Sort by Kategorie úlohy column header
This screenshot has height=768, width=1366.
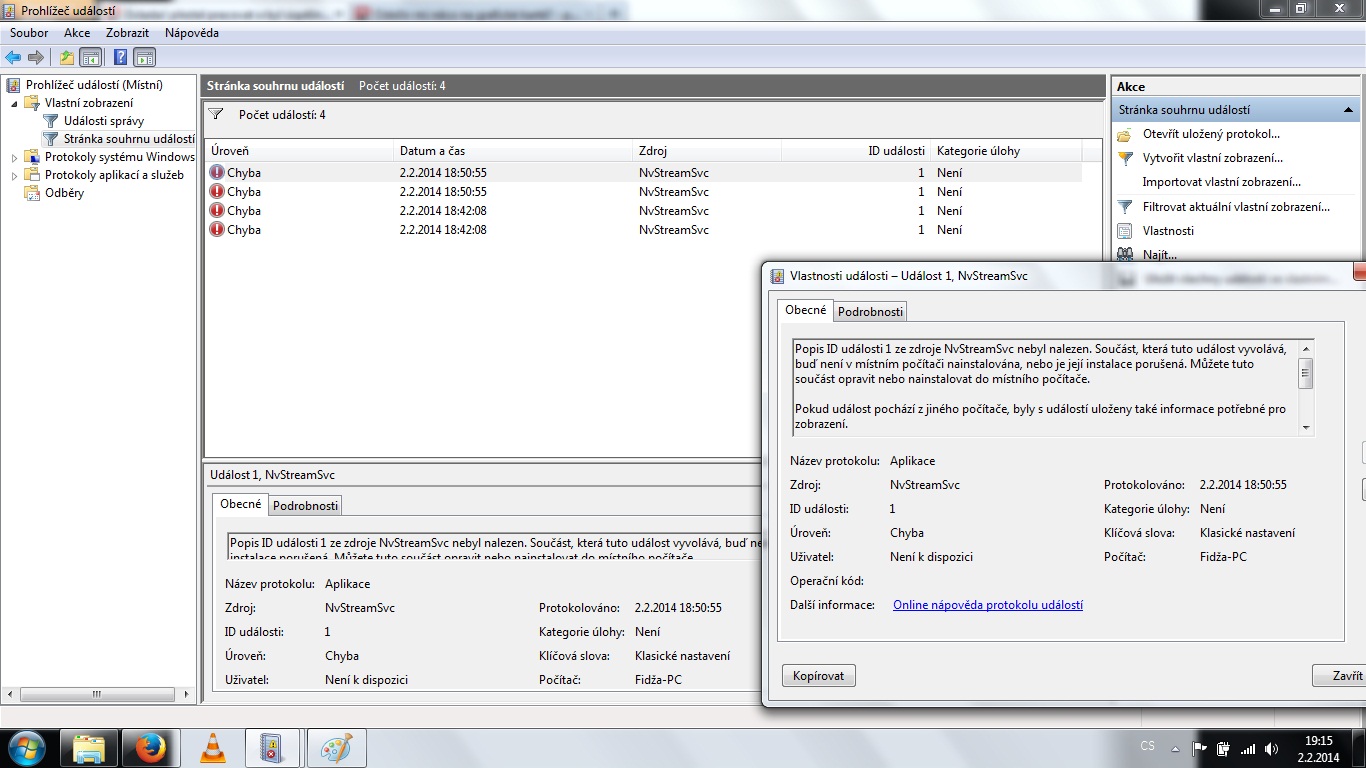point(1005,151)
